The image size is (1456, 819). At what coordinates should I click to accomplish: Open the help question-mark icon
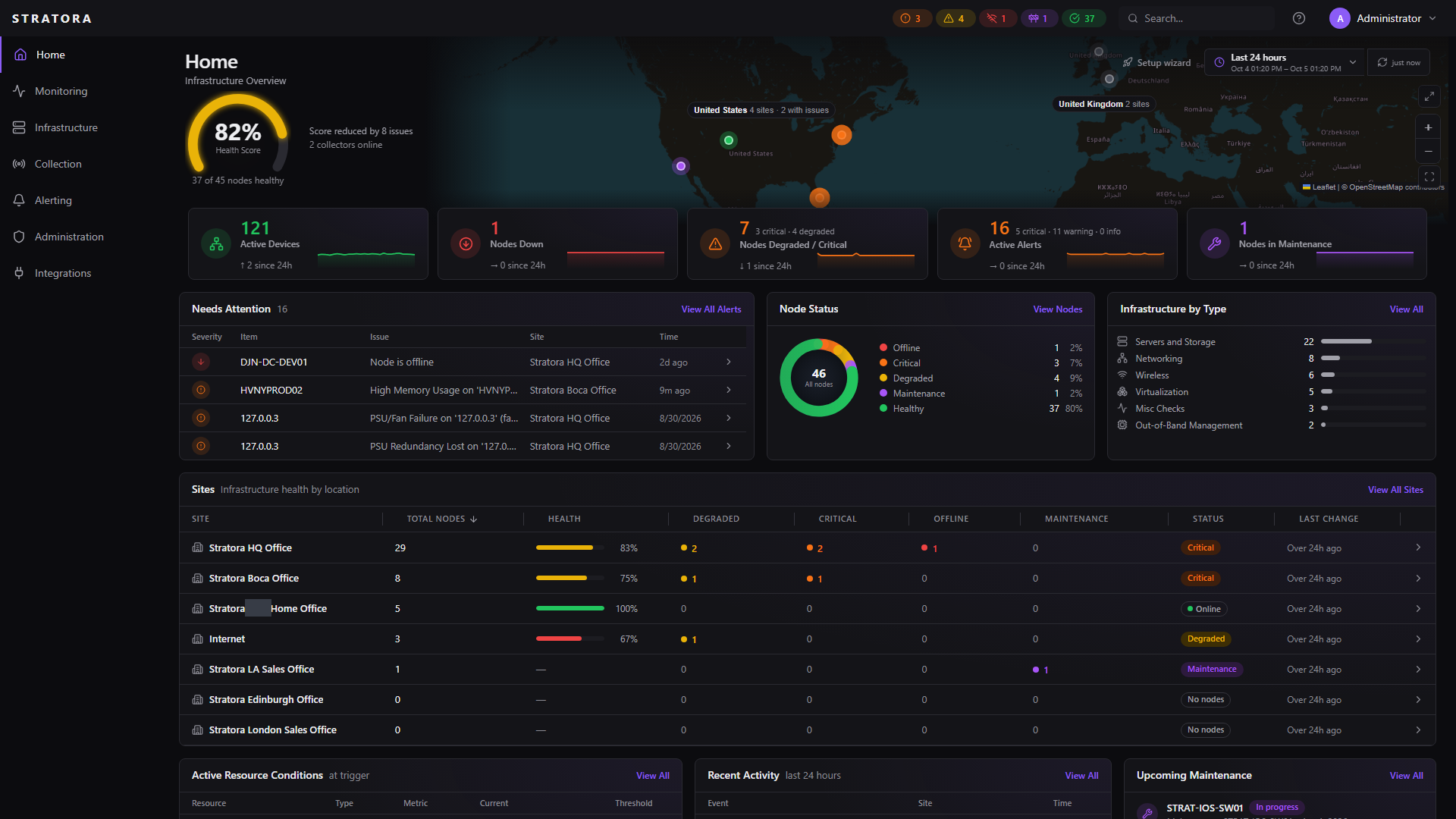coord(1299,18)
